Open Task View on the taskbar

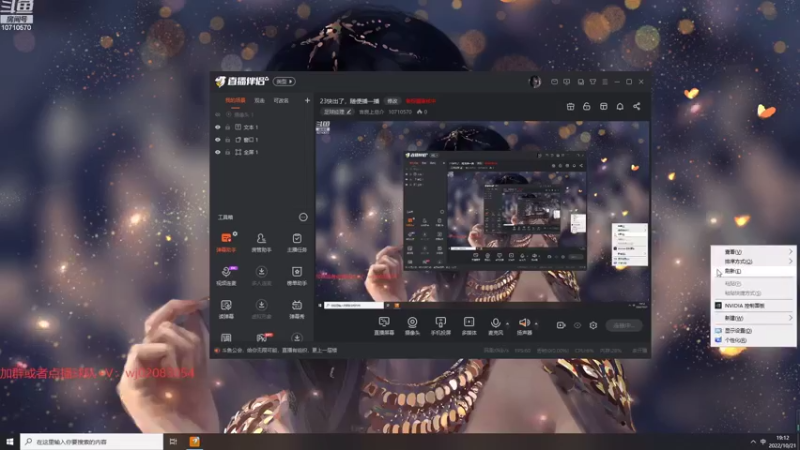pos(173,442)
